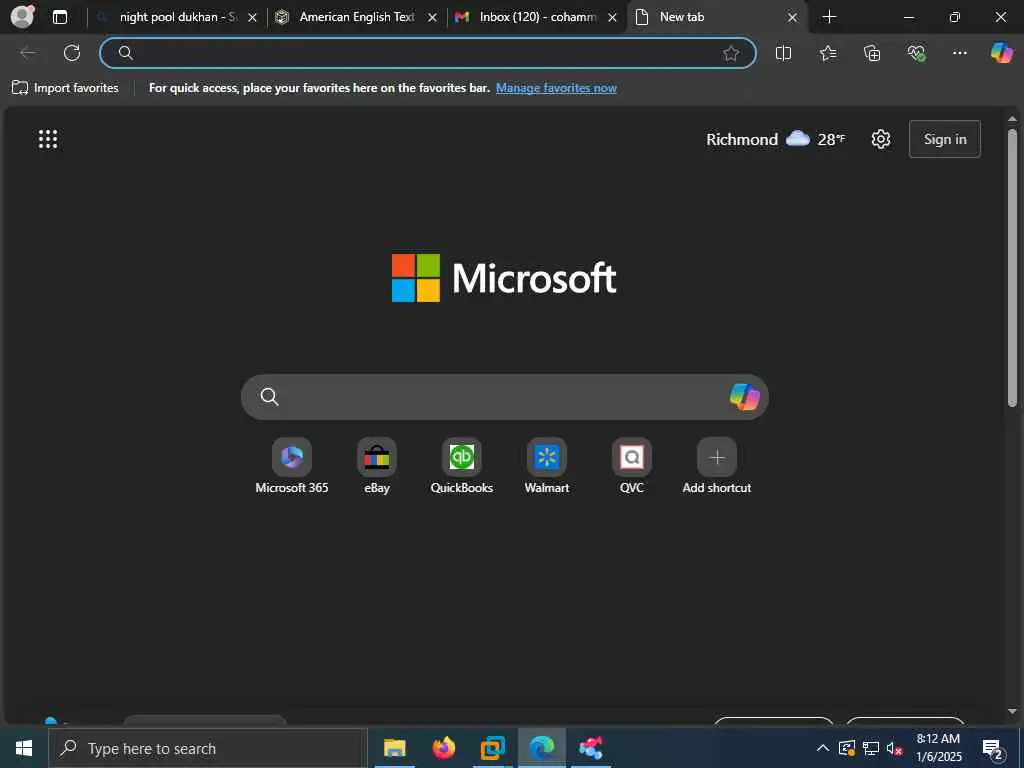
Task: Open the VirtualBox taskbar icon
Action: (492, 748)
